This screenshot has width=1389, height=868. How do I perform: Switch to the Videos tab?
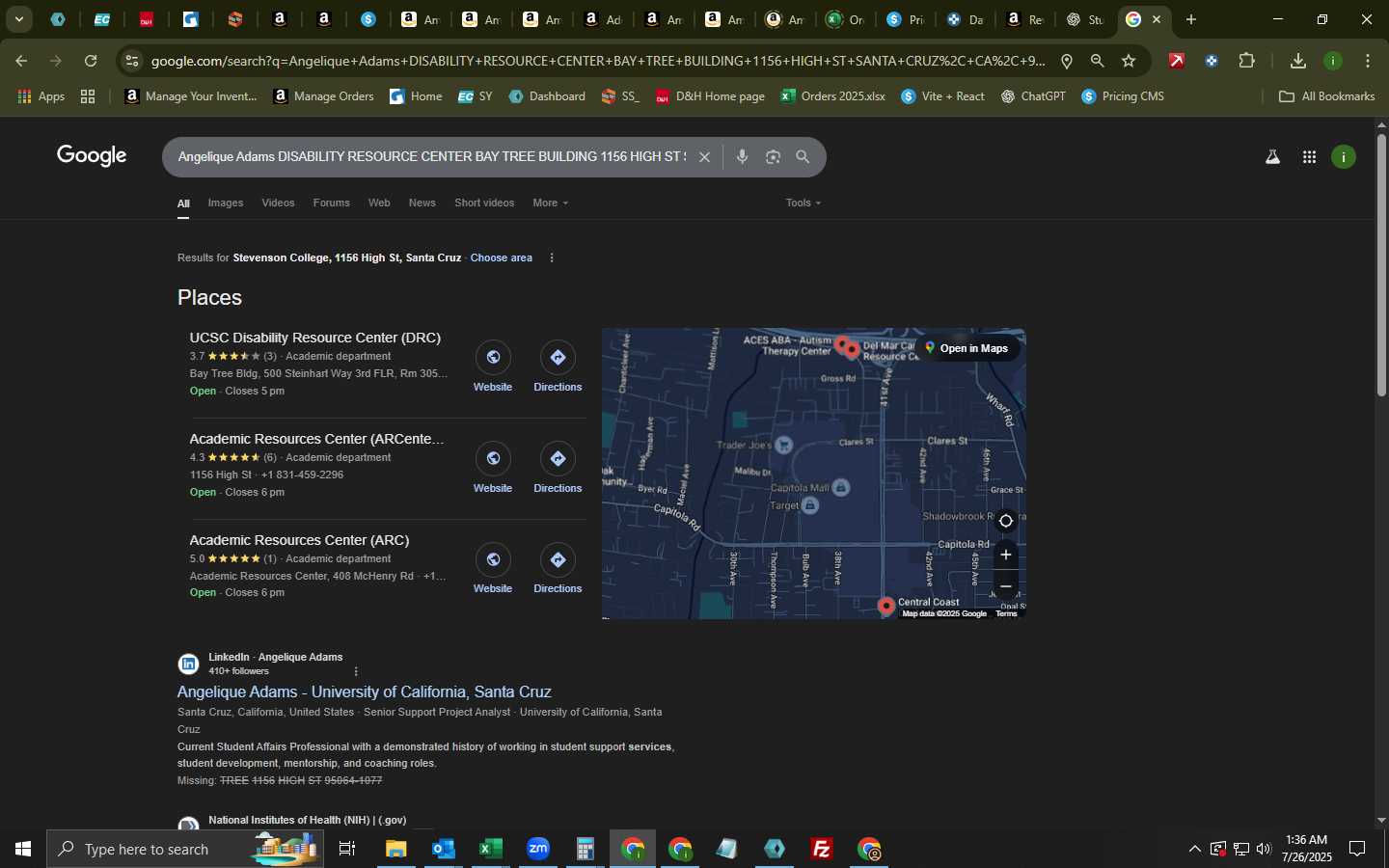(278, 203)
